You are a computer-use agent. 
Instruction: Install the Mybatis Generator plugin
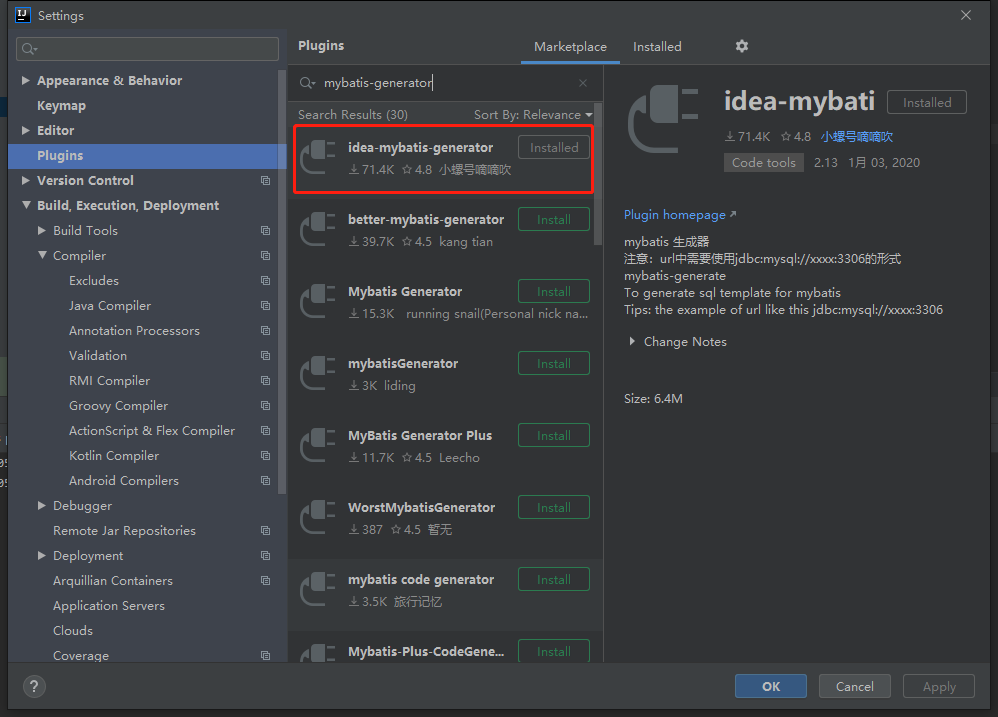(553, 292)
